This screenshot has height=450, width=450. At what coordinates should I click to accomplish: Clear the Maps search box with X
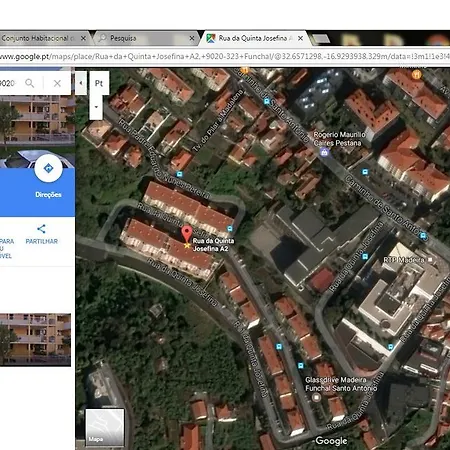pos(57,83)
